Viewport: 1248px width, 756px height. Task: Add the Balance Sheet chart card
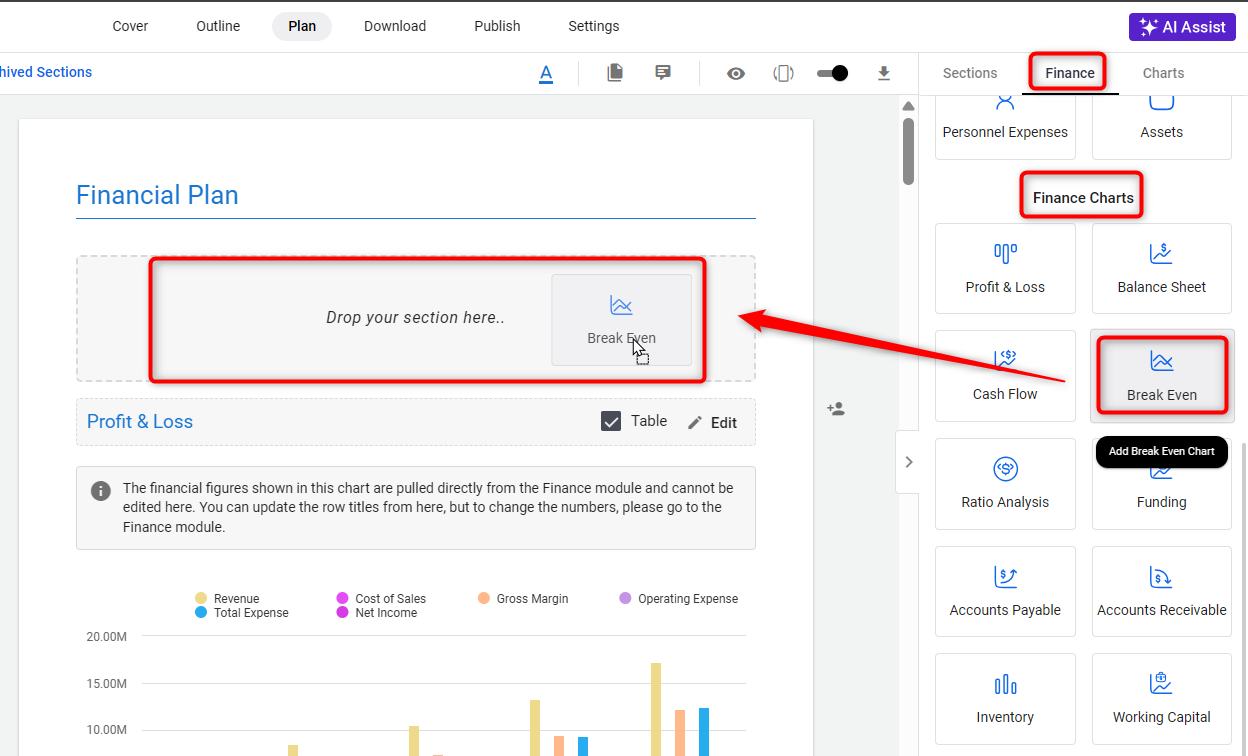click(x=1162, y=268)
